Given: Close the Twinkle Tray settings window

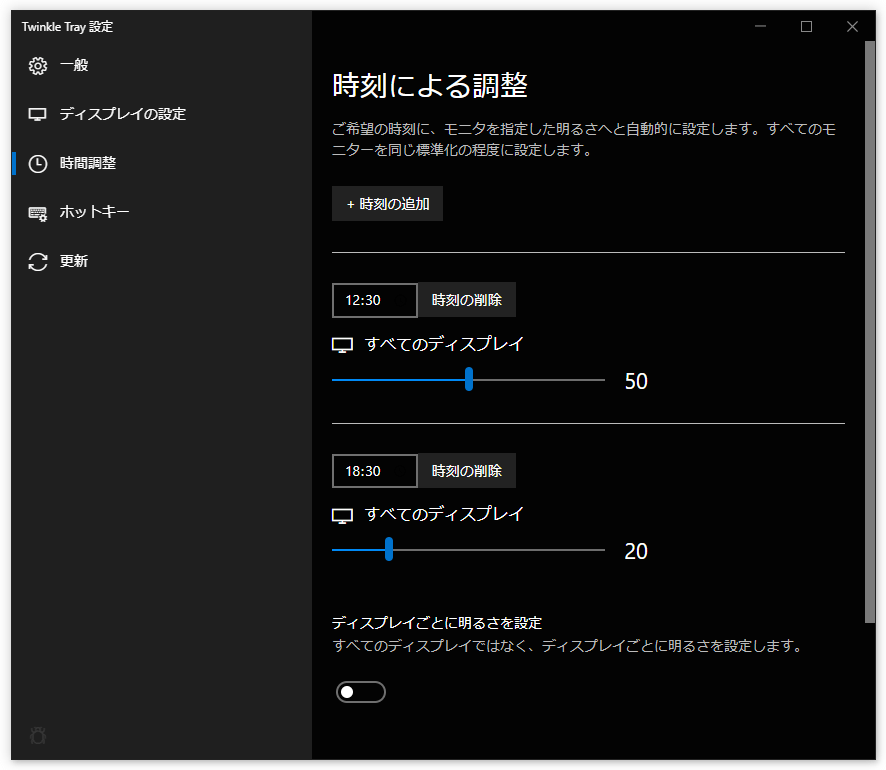Looking at the screenshot, I should [x=852, y=27].
